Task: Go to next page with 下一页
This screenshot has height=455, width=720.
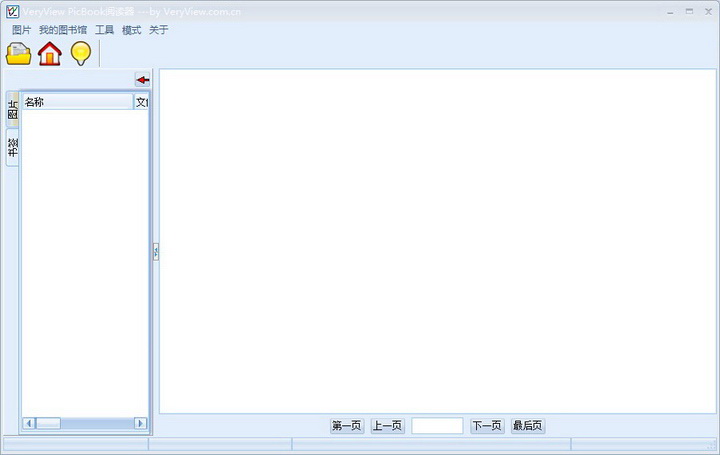Action: pyautogui.click(x=487, y=426)
